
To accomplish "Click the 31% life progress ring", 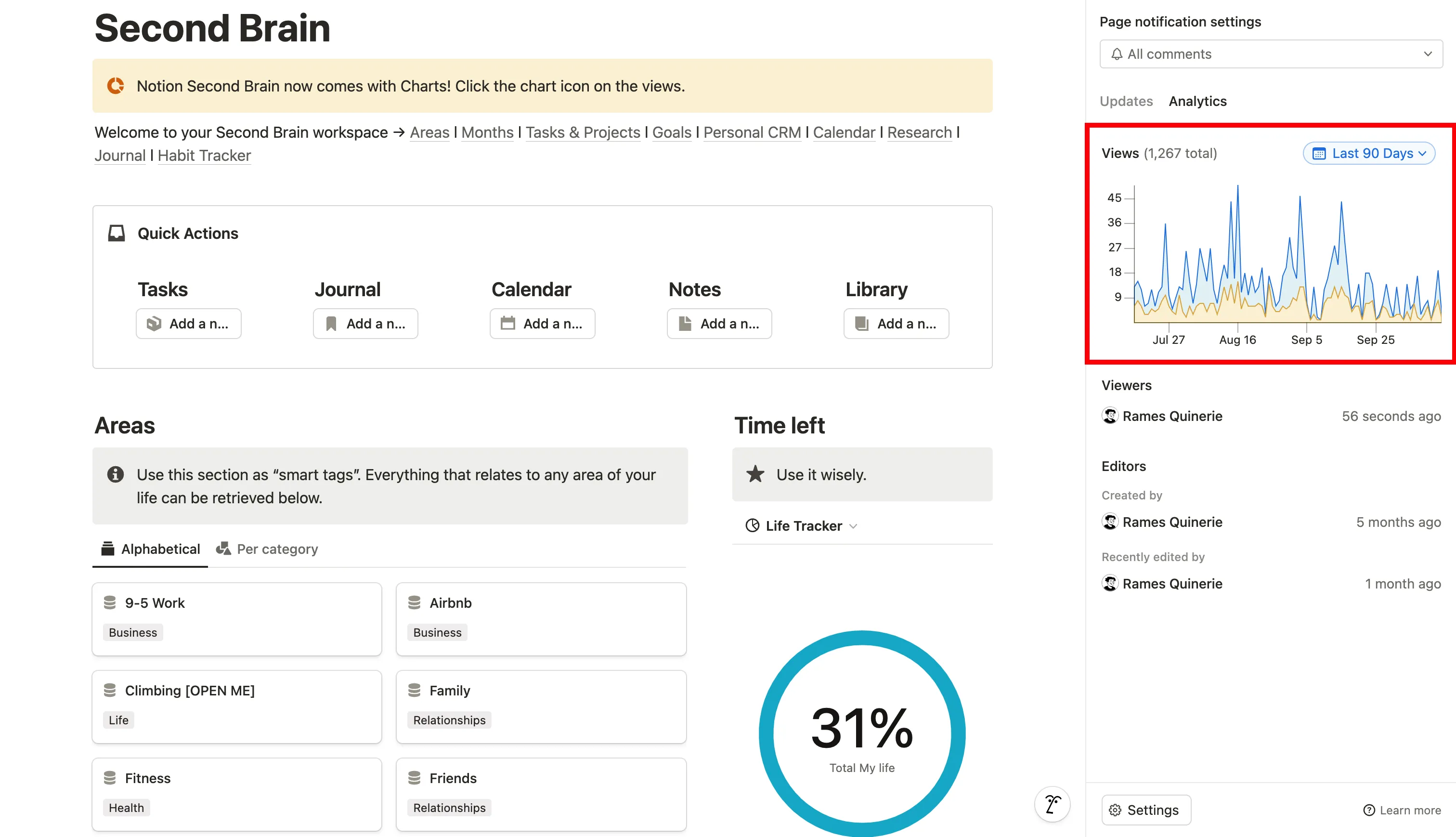I will (x=862, y=733).
